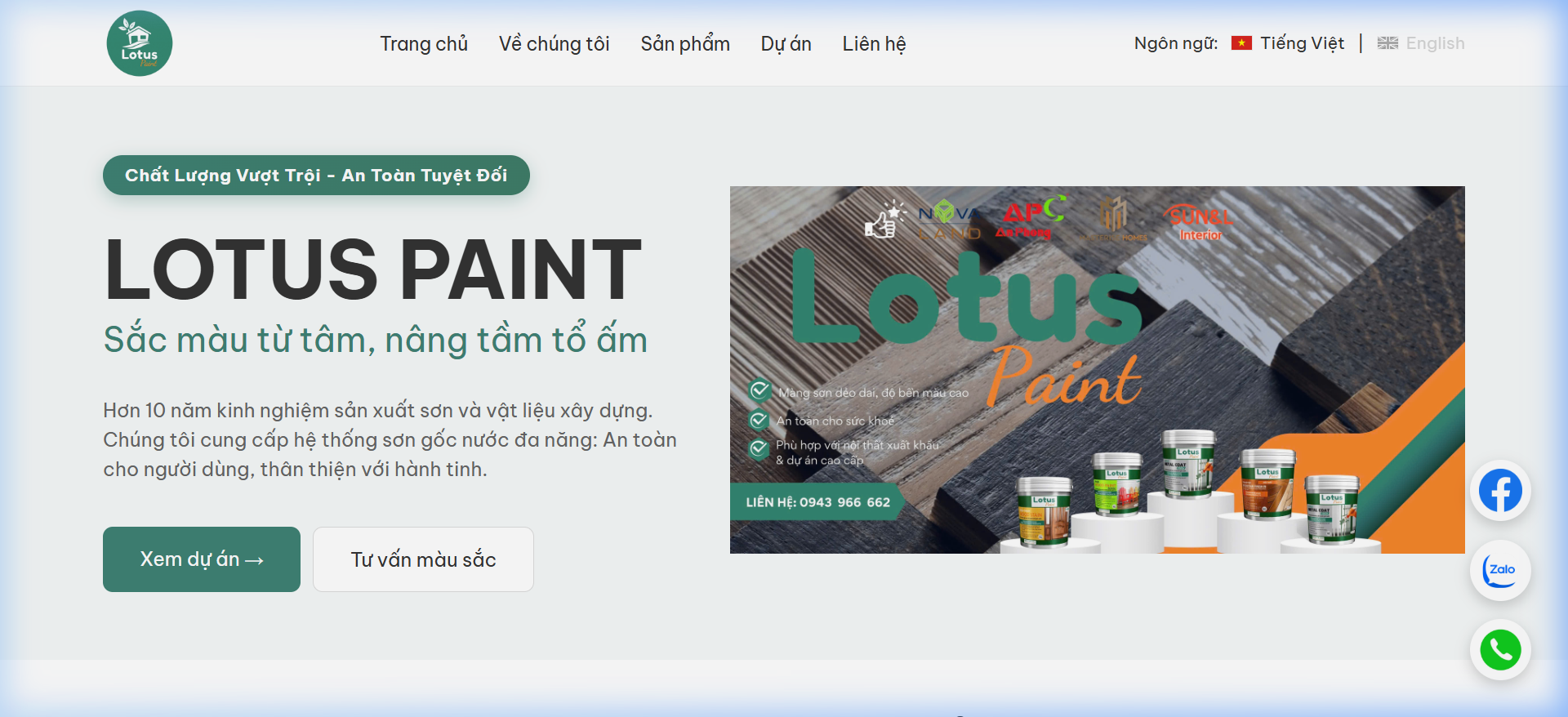Open the Zalo chat icon
Viewport: 1568px width, 717px height.
tap(1500, 570)
